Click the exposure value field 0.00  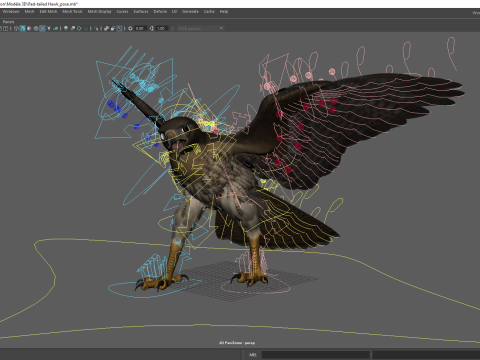(x=140, y=28)
